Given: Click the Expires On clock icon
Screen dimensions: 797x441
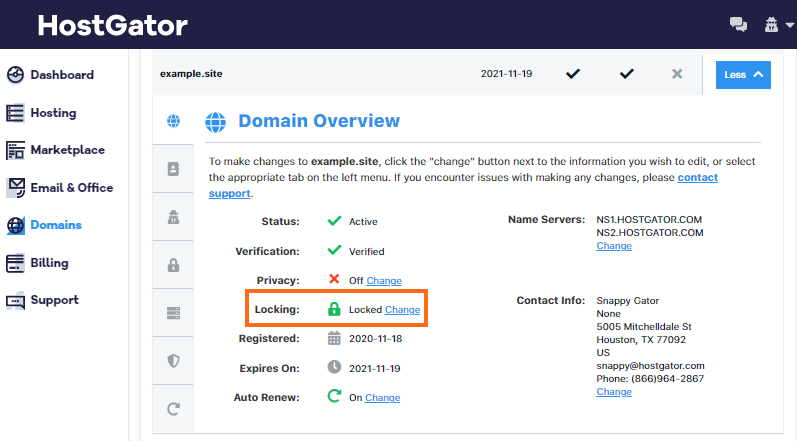Looking at the screenshot, I should 334,367.
